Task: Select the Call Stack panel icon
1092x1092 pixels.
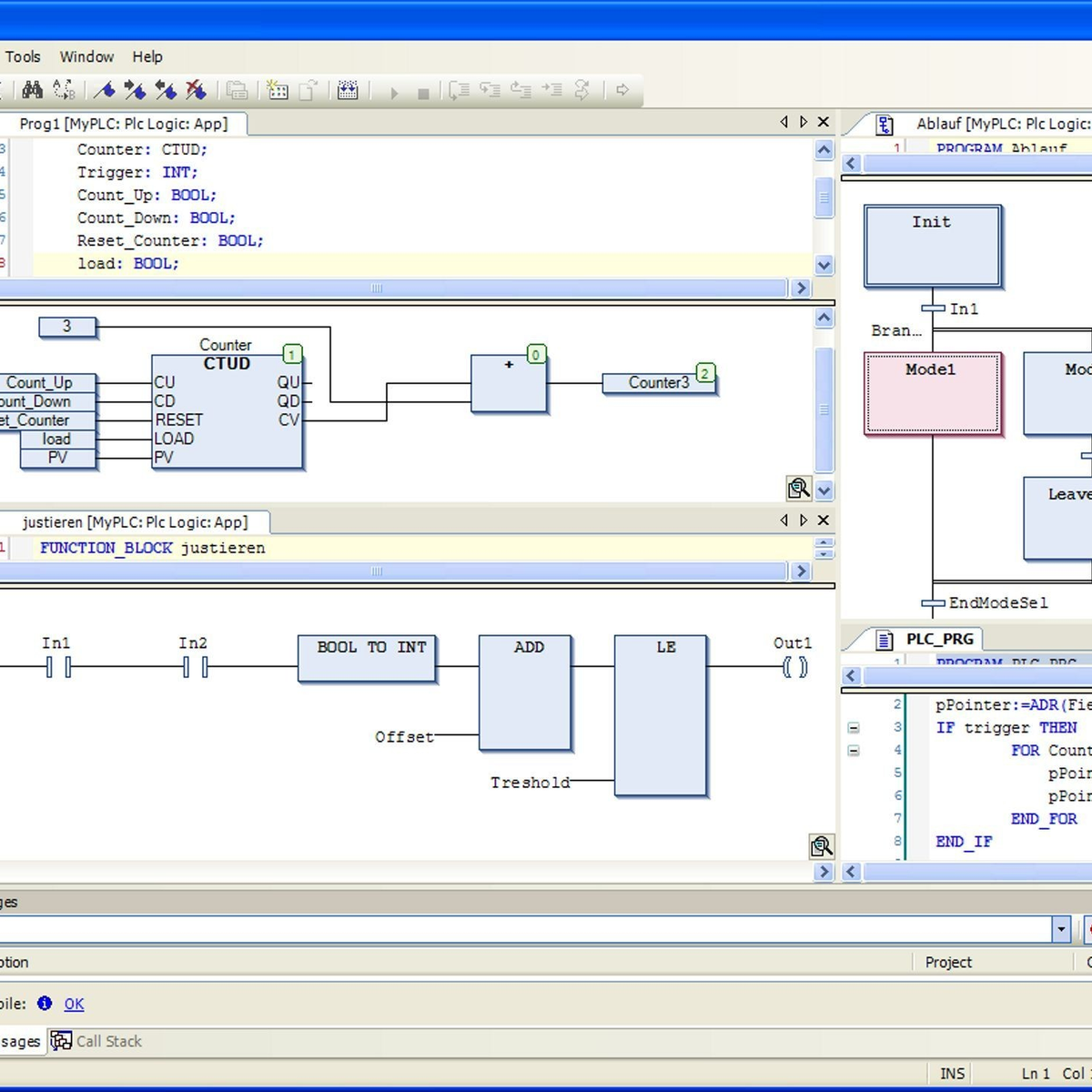Action: pos(61,1040)
